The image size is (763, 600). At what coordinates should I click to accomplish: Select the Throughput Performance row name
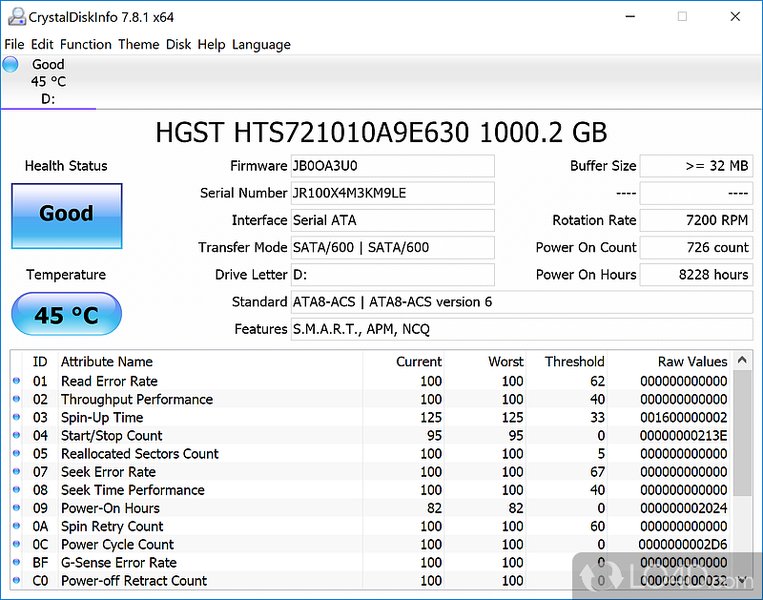click(x=137, y=399)
